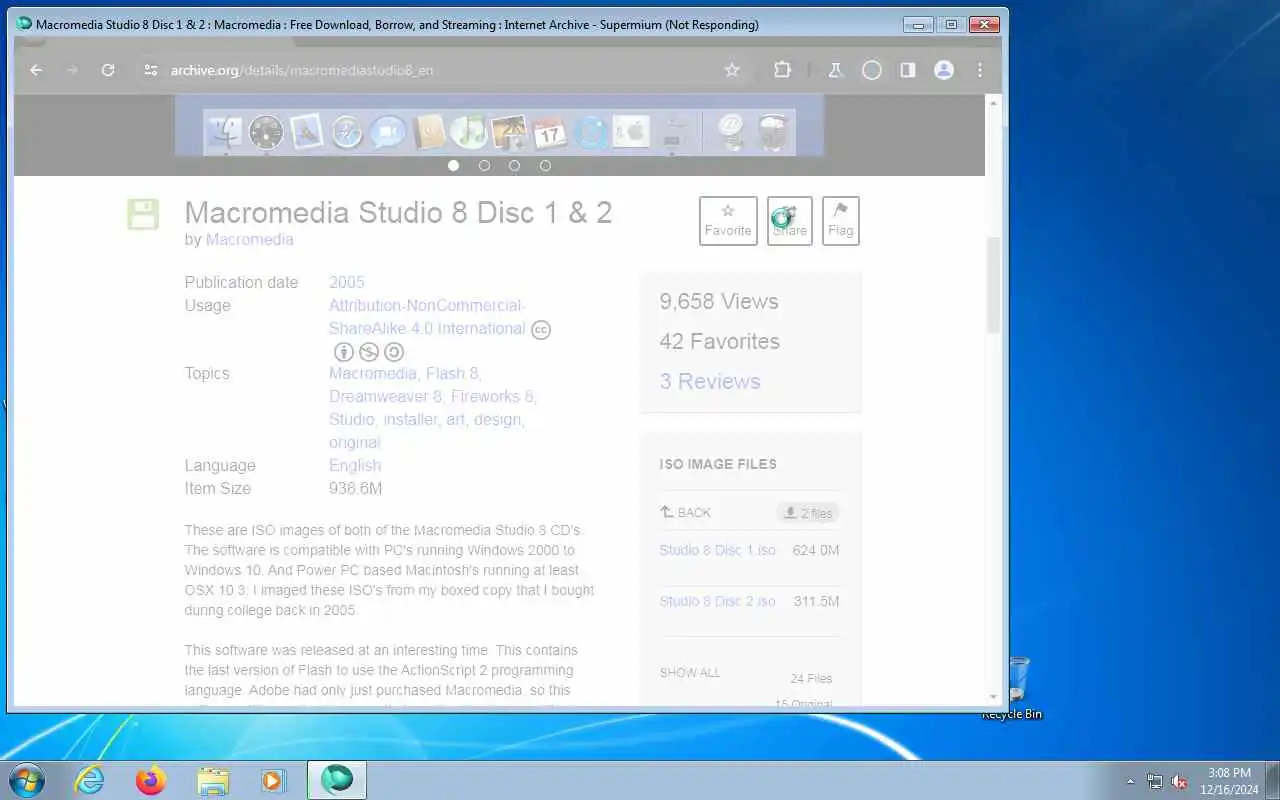This screenshot has width=1280, height=800.
Task: Flag this item with the Flag button
Action: pos(841,221)
